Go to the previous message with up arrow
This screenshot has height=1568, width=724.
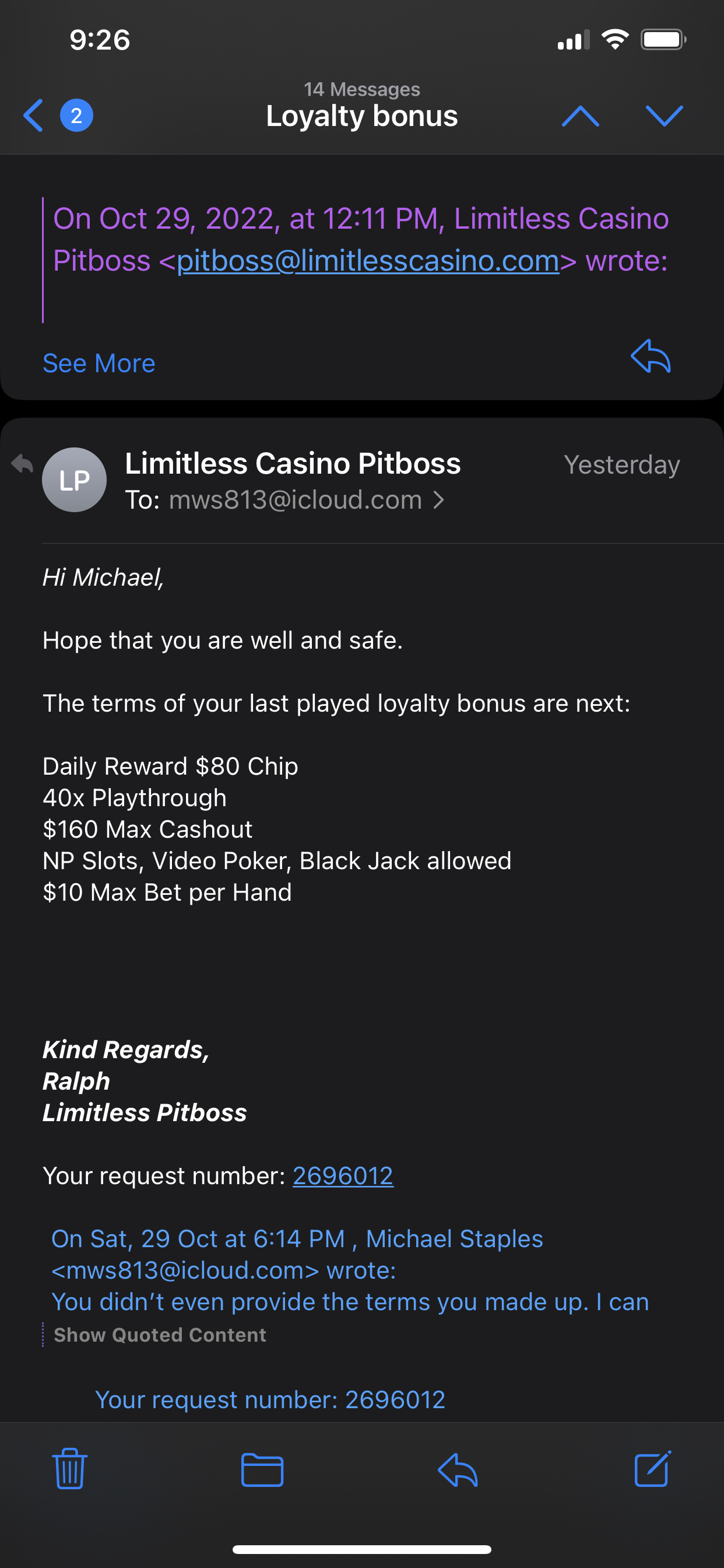(580, 115)
